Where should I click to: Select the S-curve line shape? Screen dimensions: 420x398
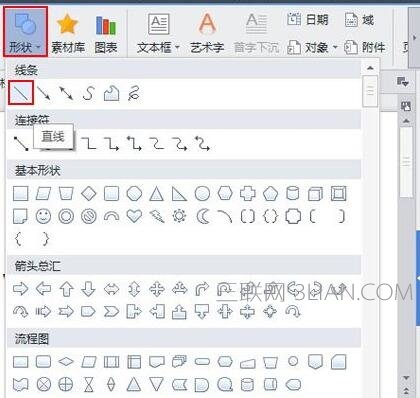pos(89,93)
